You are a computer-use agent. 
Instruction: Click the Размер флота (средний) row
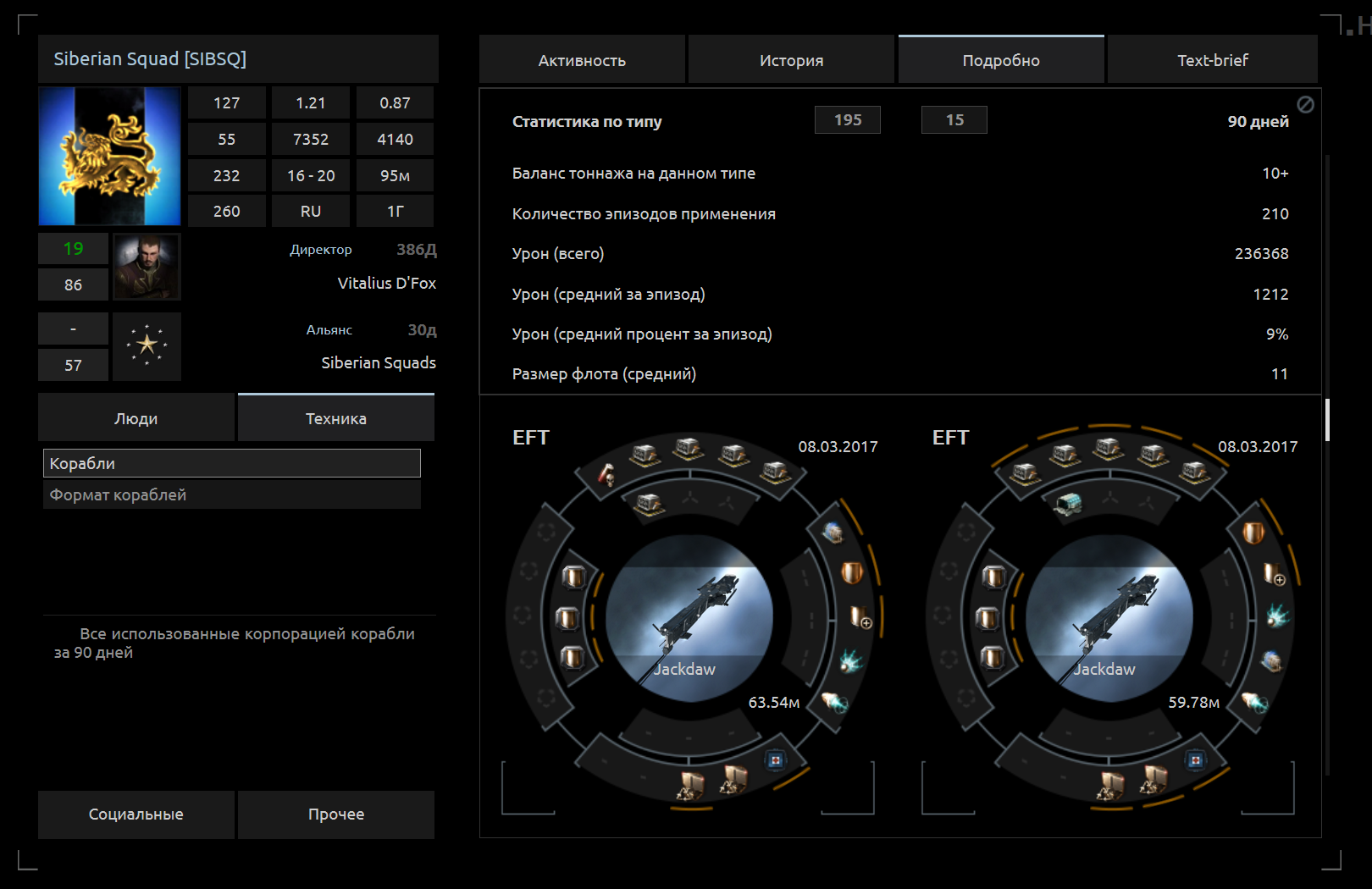pos(900,373)
